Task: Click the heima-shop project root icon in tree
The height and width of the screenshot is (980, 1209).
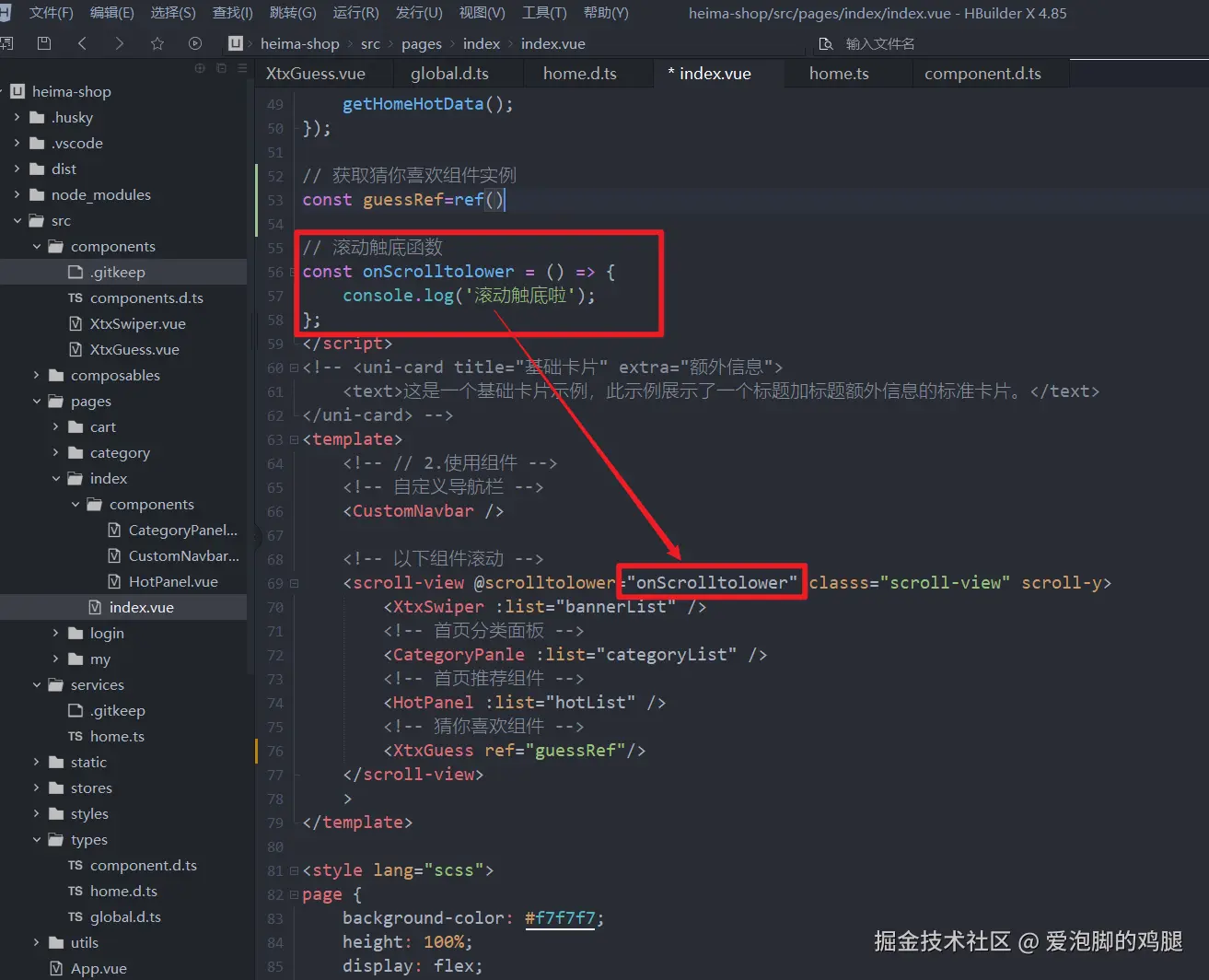Action: click(x=17, y=91)
